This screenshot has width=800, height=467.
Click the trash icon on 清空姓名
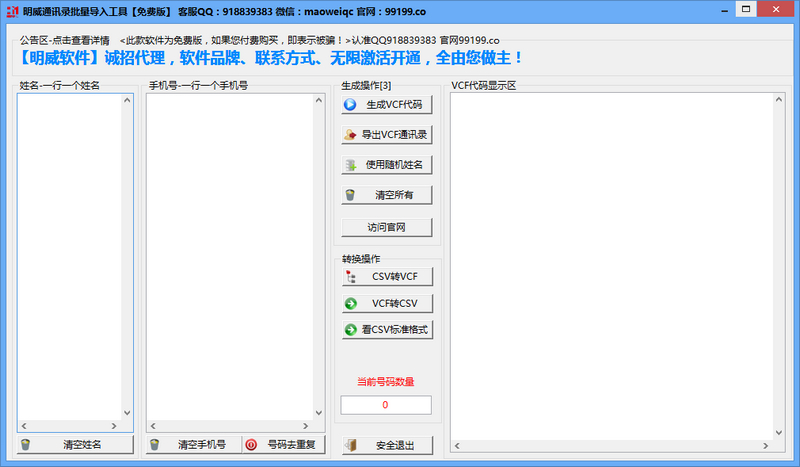pyautogui.click(x=26, y=445)
